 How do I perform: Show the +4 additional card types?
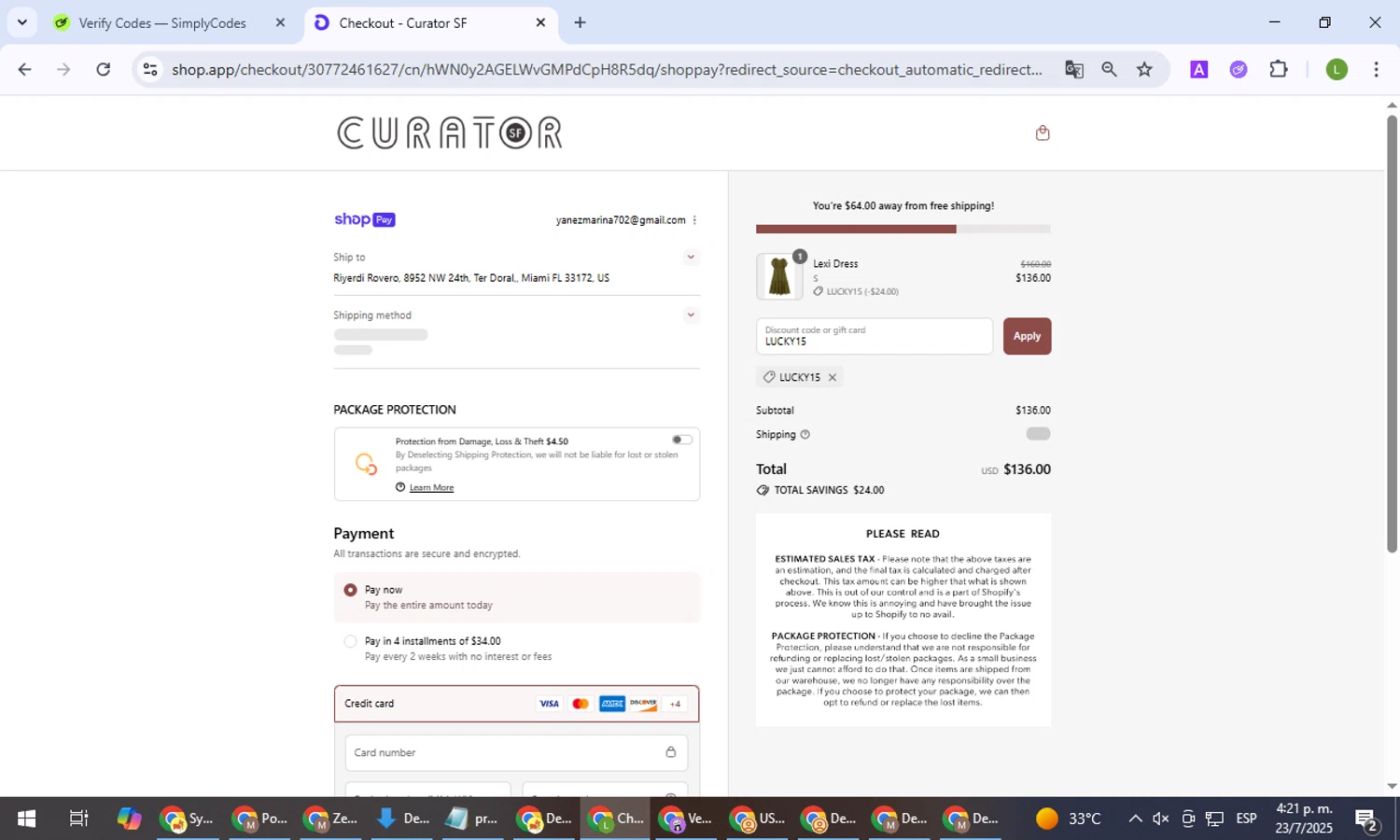[675, 704]
